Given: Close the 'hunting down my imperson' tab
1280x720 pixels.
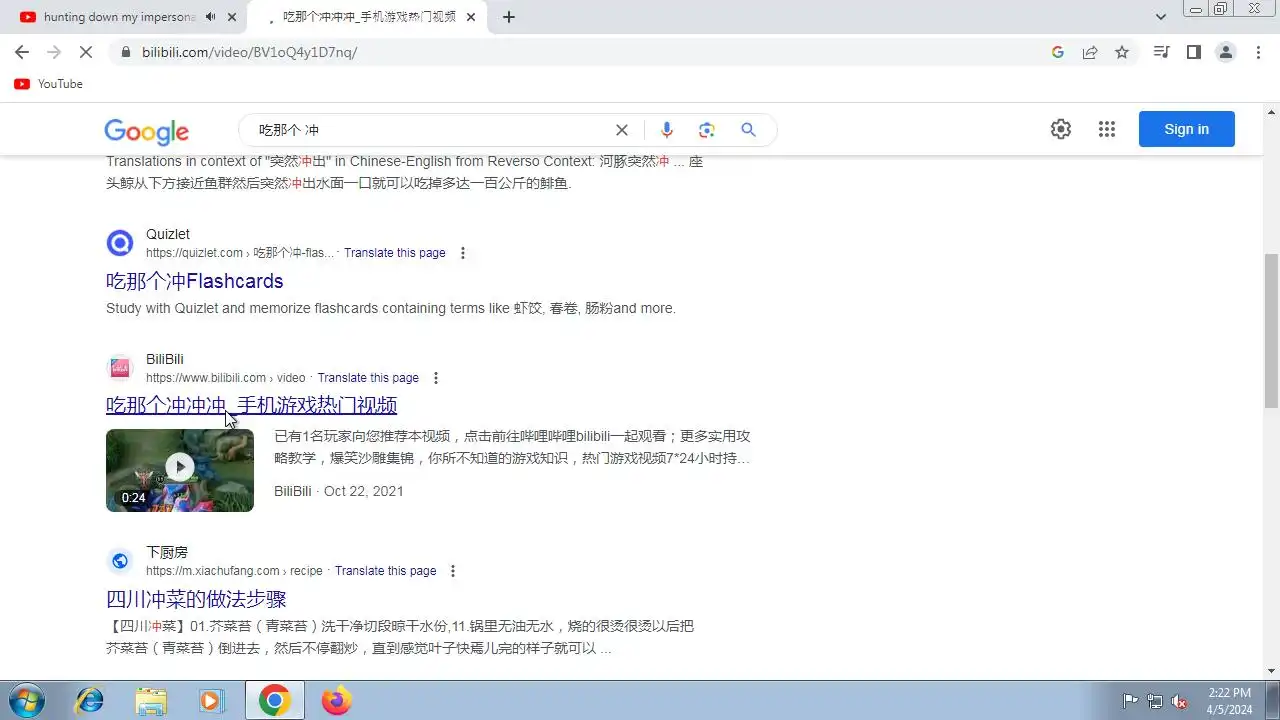Looking at the screenshot, I should coord(232,17).
